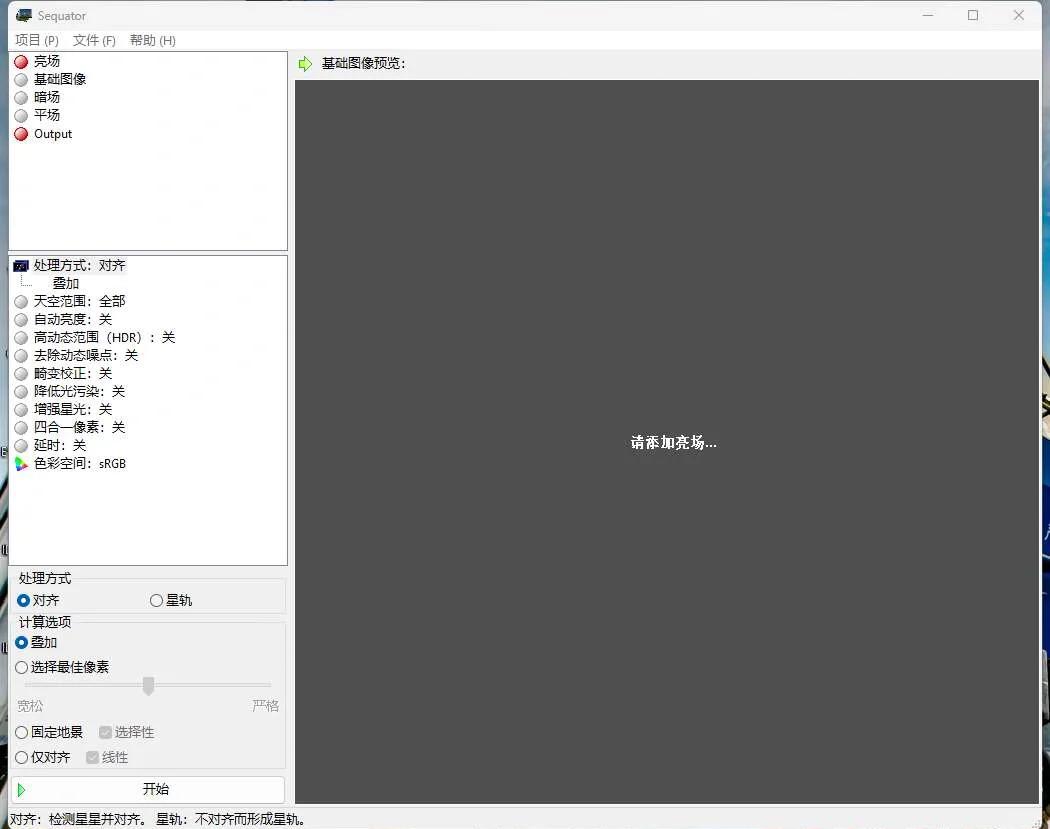Select the 平场 item in file list
This screenshot has height=829, width=1050.
[x=47, y=116]
